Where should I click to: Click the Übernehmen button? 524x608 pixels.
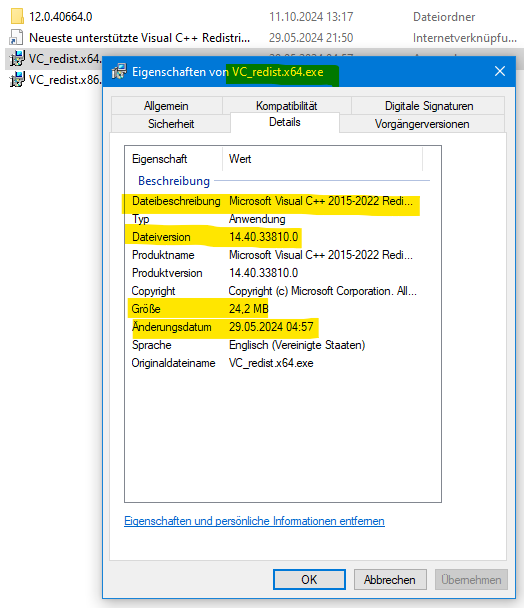(471, 579)
